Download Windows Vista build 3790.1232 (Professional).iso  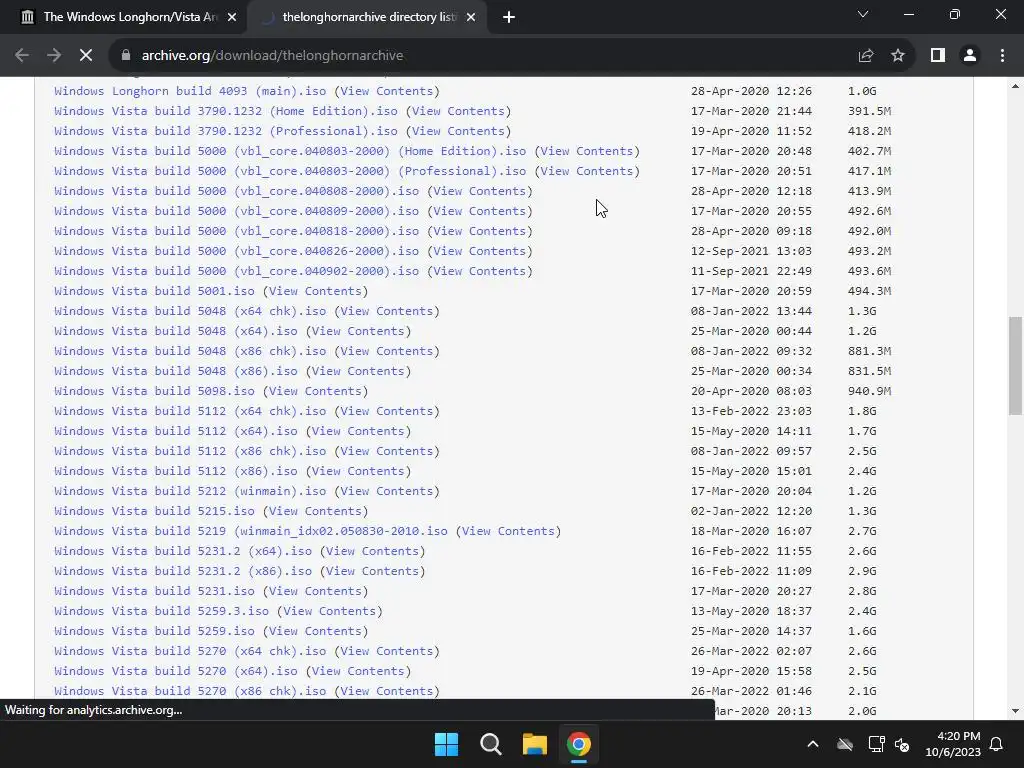(226, 131)
